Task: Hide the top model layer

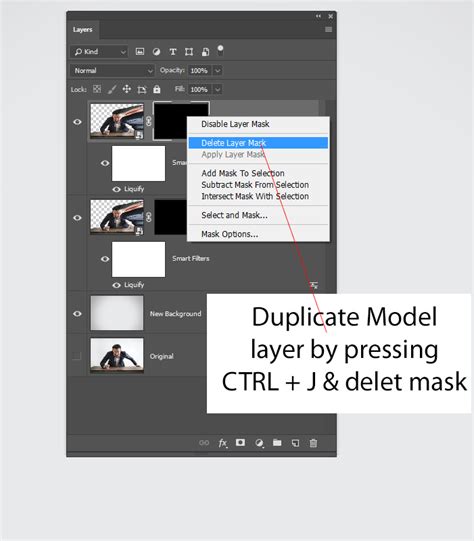Action: (77, 122)
